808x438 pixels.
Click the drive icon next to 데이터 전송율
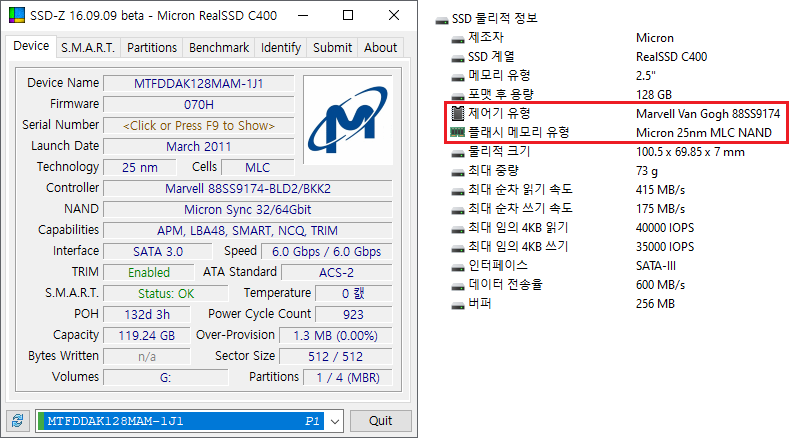click(458, 287)
